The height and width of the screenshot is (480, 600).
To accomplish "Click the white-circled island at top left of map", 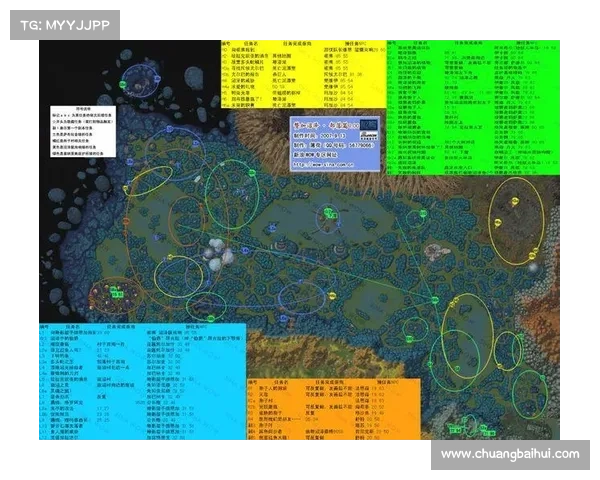I will coord(138,76).
